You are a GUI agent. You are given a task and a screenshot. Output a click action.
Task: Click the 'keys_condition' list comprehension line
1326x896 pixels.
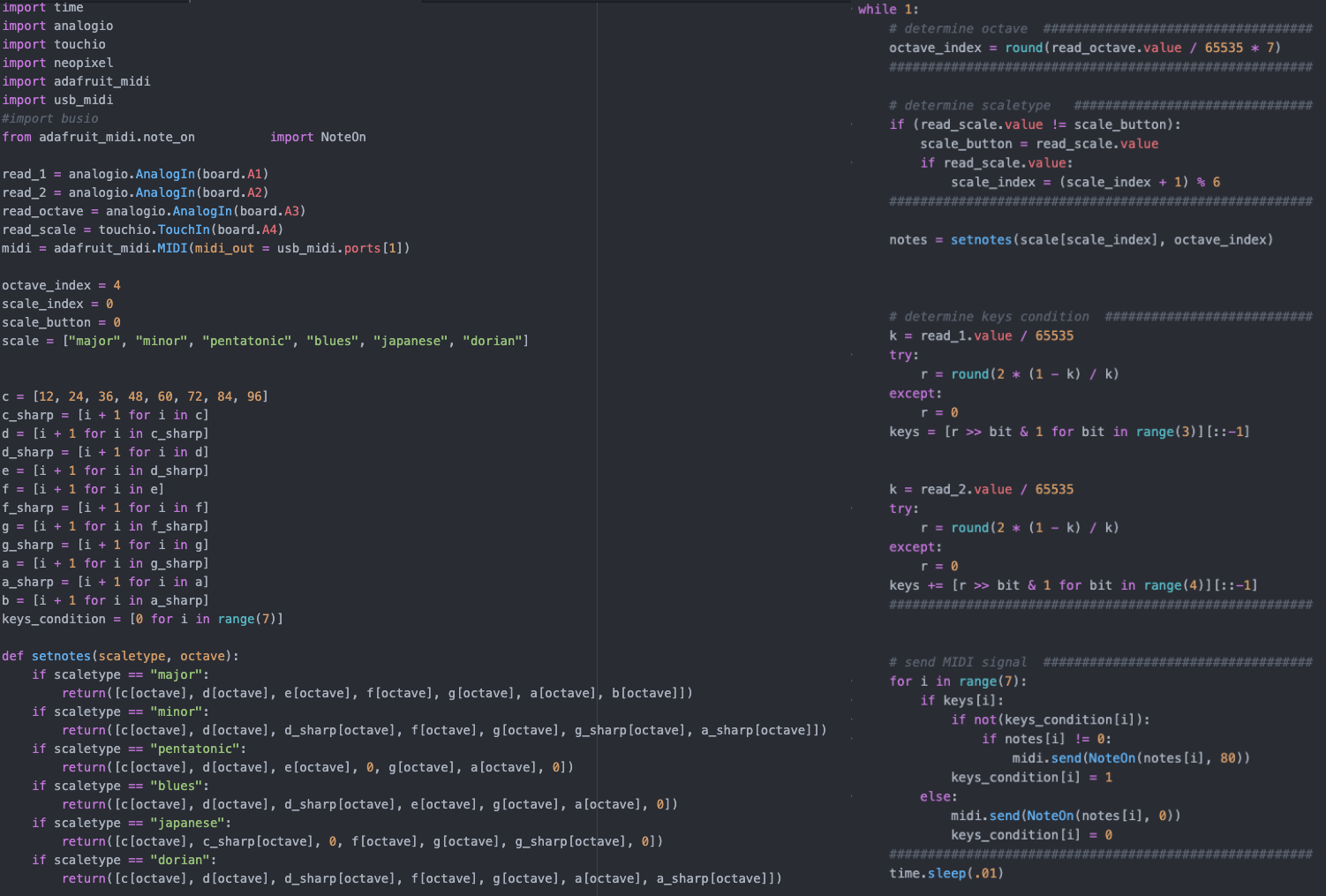pos(141,618)
